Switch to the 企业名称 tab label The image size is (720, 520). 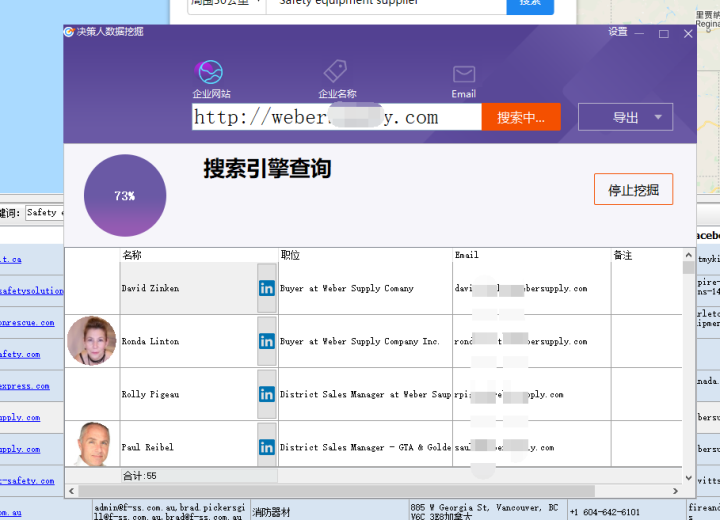[x=337, y=94]
